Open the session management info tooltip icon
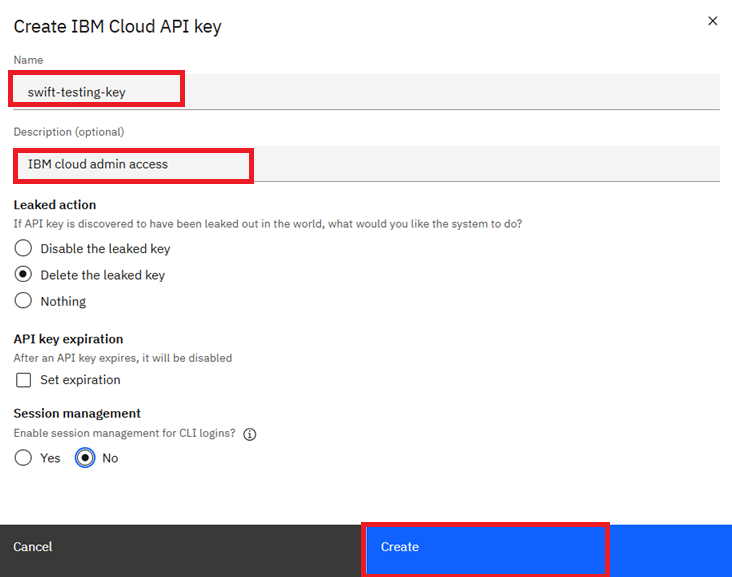 point(250,434)
